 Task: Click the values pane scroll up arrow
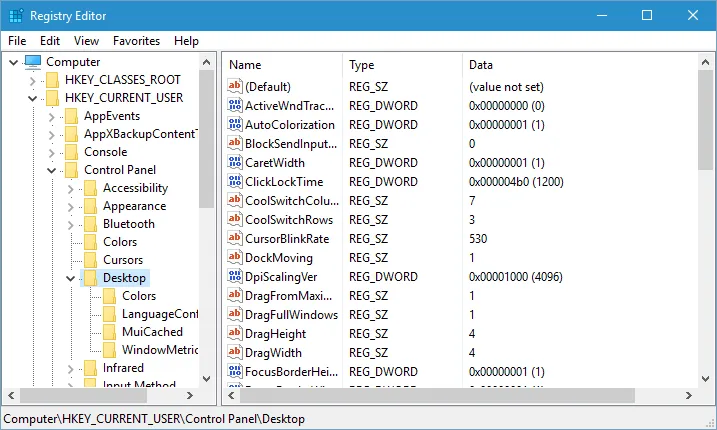click(705, 62)
